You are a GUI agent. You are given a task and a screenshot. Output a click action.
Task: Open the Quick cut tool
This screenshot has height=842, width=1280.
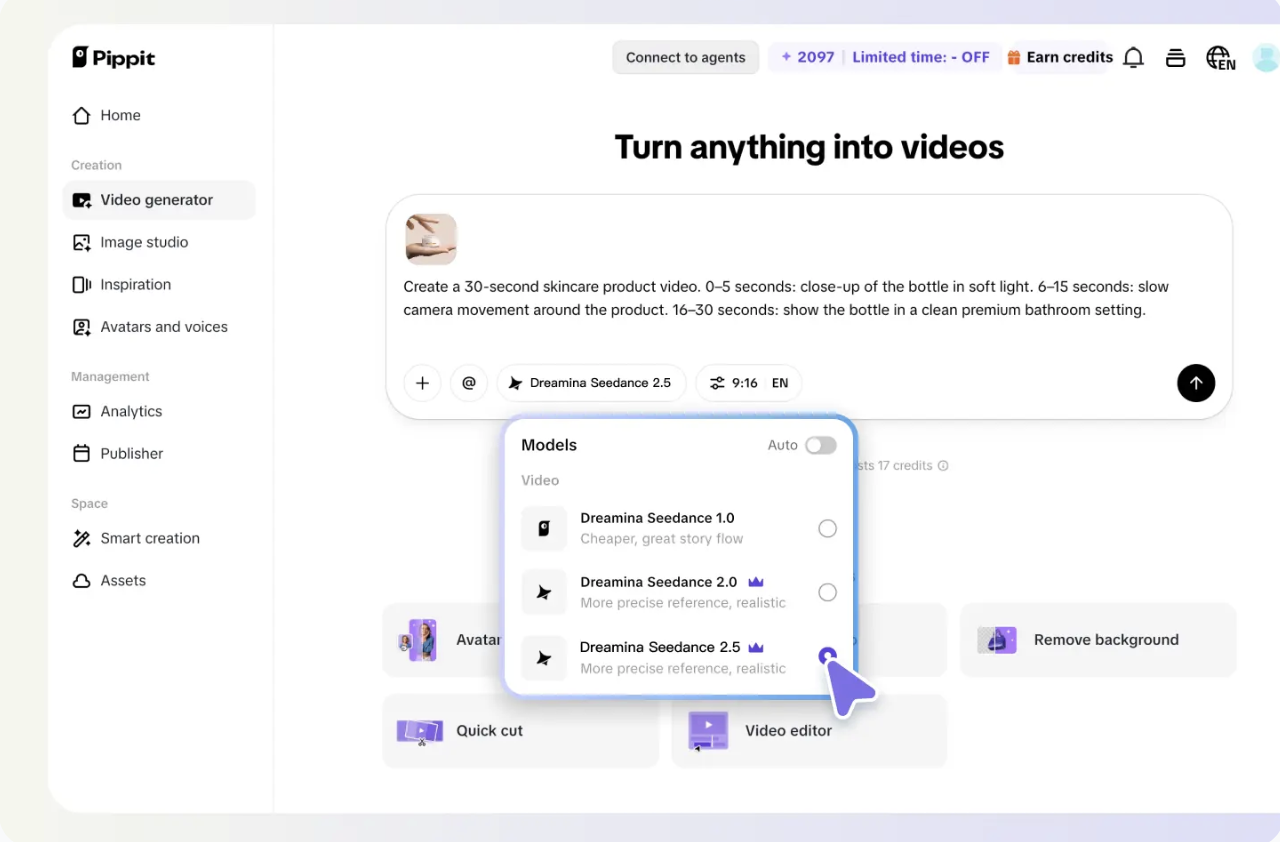pos(521,731)
